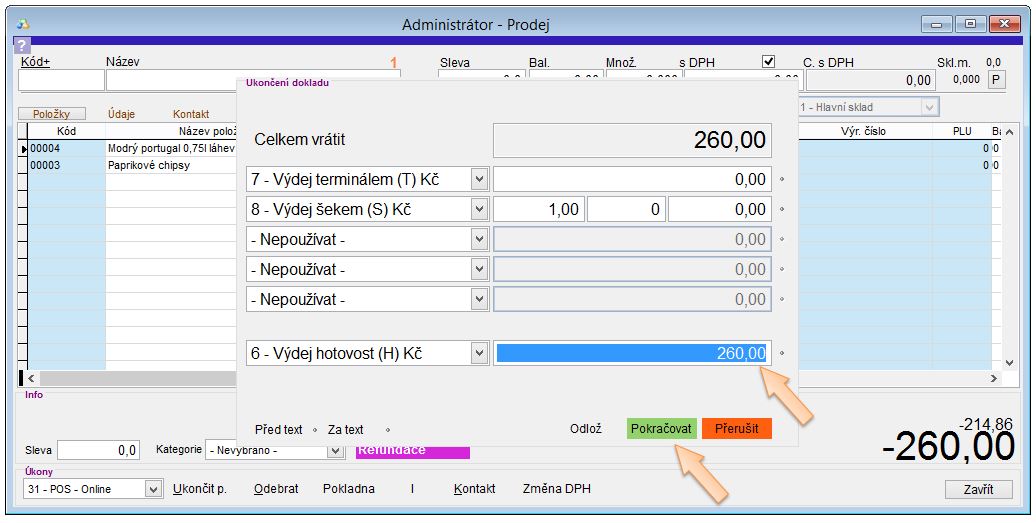Select the item row with code 00003

click(x=67, y=166)
